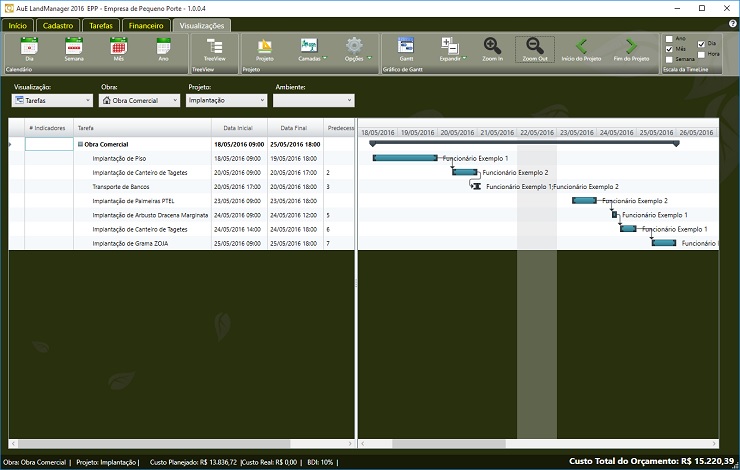Viewport: 740px width, 470px height.
Task: Click the 18/05/2016 09:00 cell of Obra Comercial
Action: pos(239,144)
